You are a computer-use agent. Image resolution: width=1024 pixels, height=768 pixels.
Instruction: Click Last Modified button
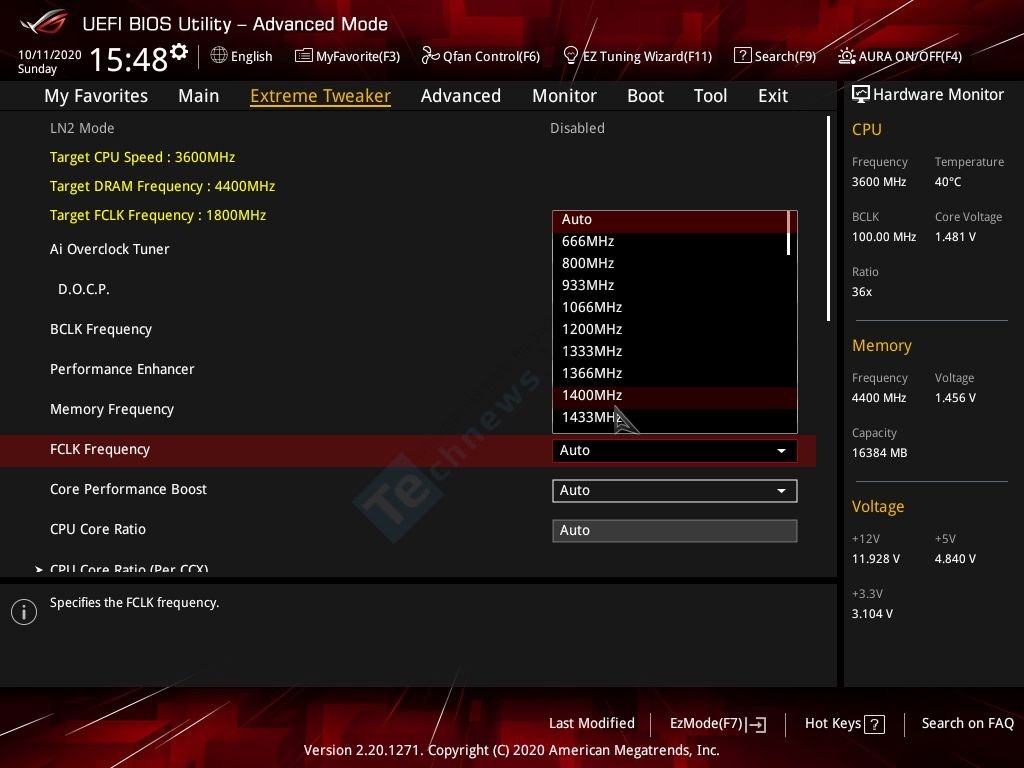(592, 724)
